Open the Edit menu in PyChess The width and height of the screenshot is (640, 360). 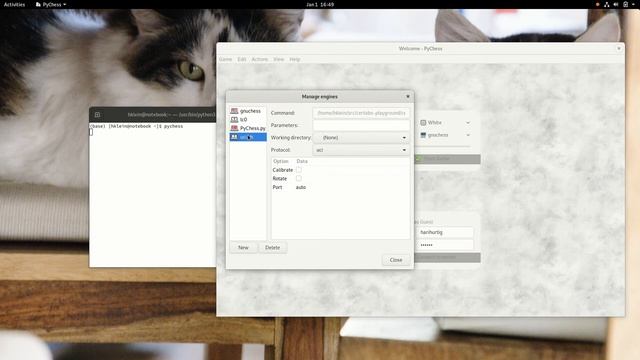(x=242, y=59)
